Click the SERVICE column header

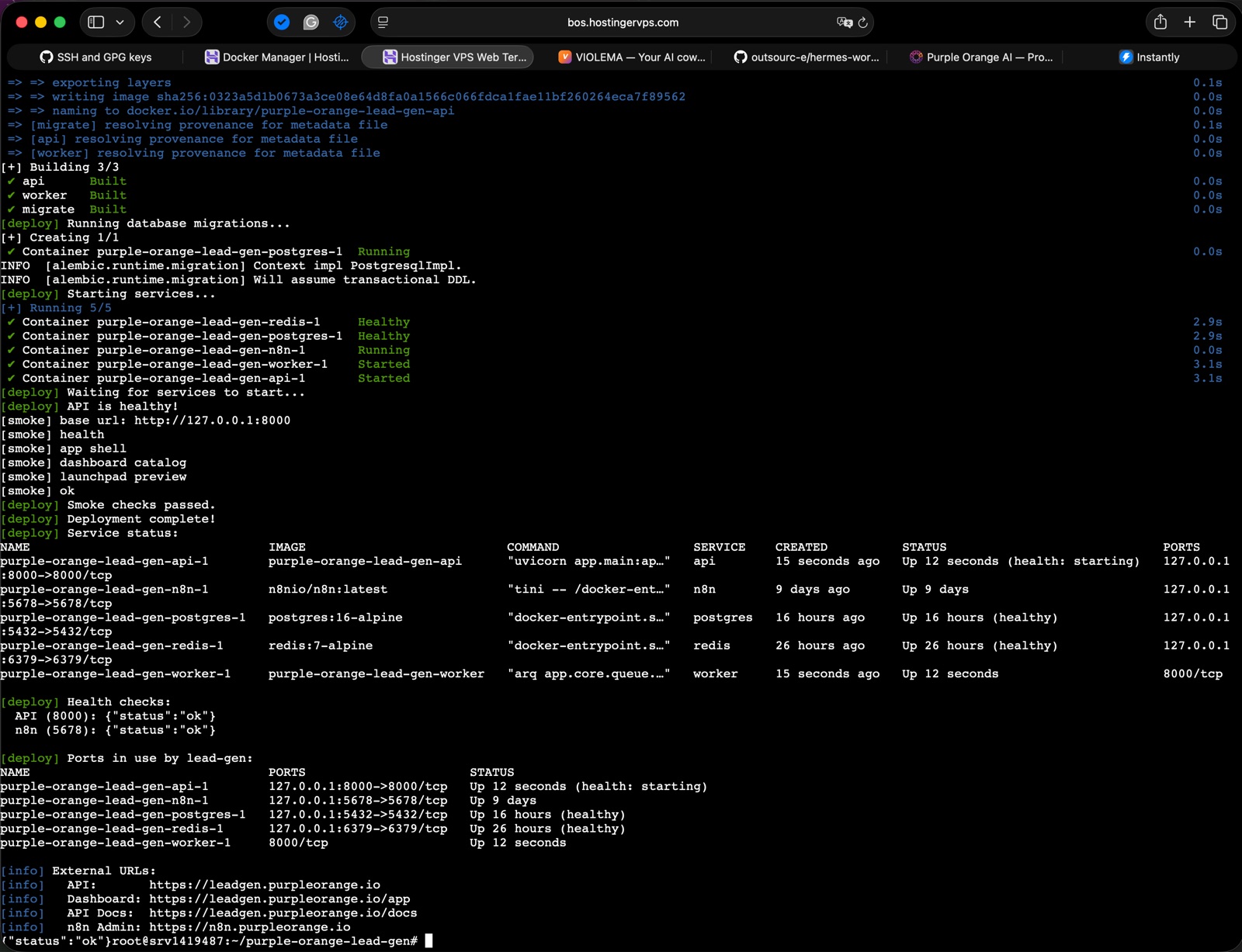coord(720,547)
